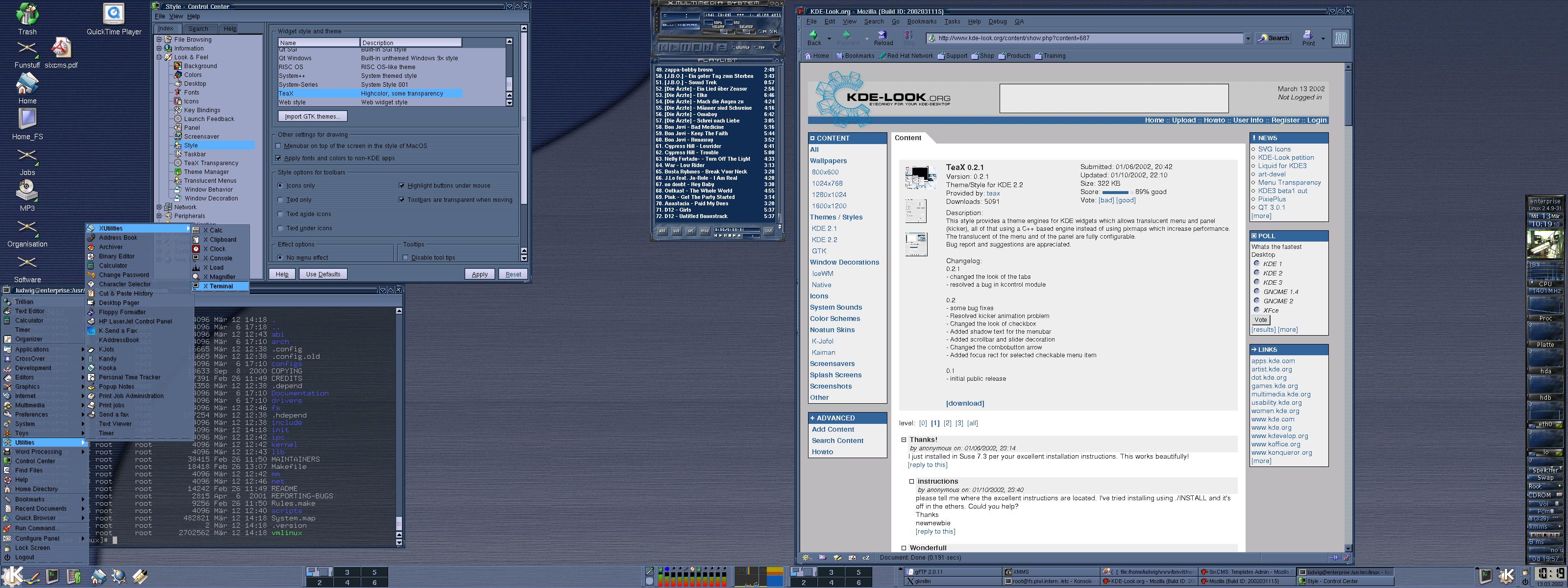Expand the Peripherals tree node
The height and width of the screenshot is (588, 1568).
tap(159, 216)
